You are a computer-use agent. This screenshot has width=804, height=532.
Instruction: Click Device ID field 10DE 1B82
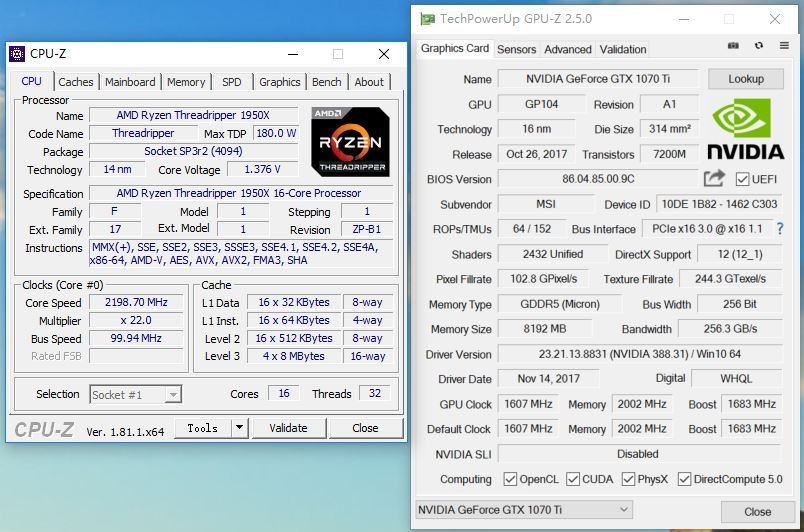pos(719,204)
